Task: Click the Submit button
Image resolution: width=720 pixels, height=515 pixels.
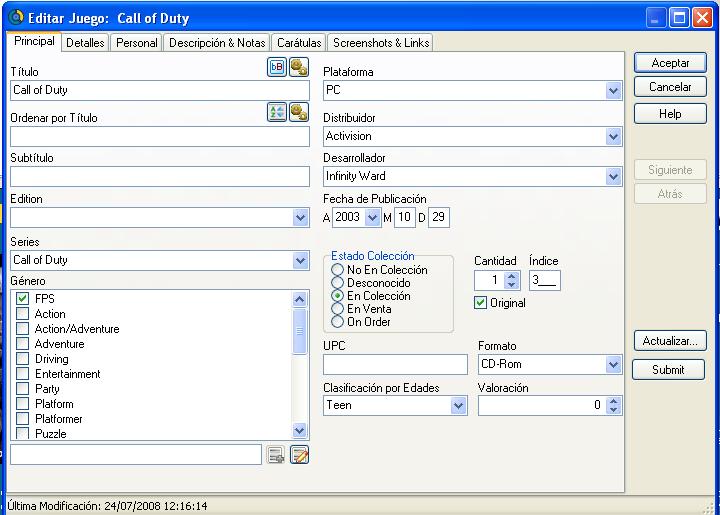Action: coord(668,369)
